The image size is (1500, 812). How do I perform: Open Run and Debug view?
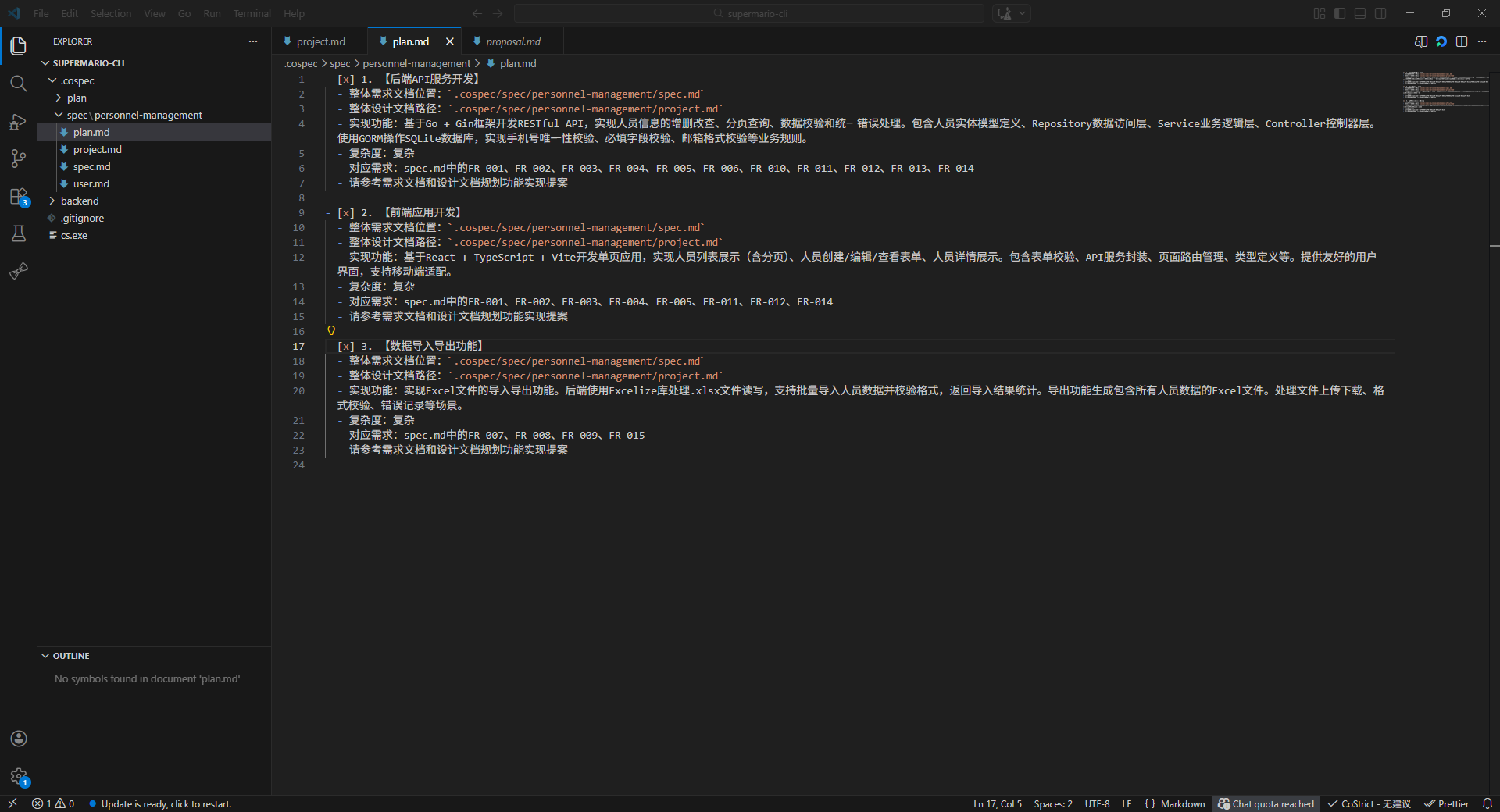click(x=19, y=122)
